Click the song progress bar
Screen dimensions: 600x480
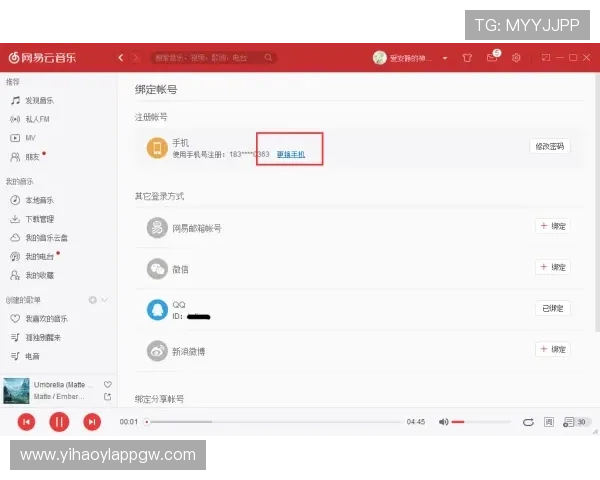coord(274,422)
